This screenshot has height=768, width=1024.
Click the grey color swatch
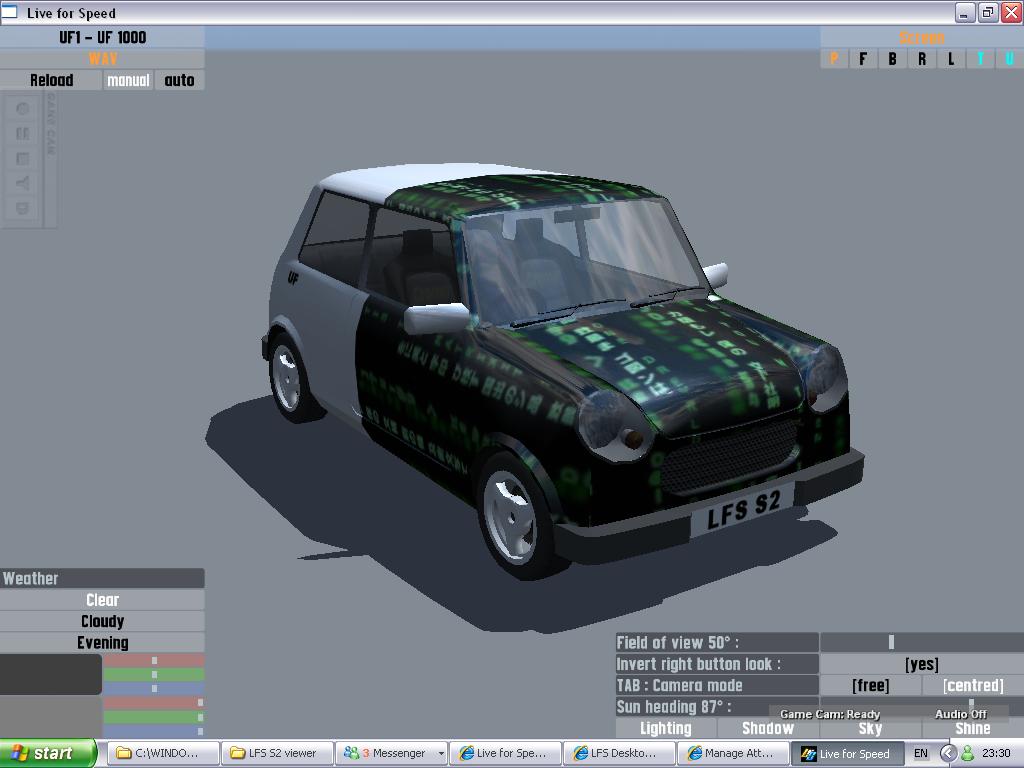click(x=51, y=716)
